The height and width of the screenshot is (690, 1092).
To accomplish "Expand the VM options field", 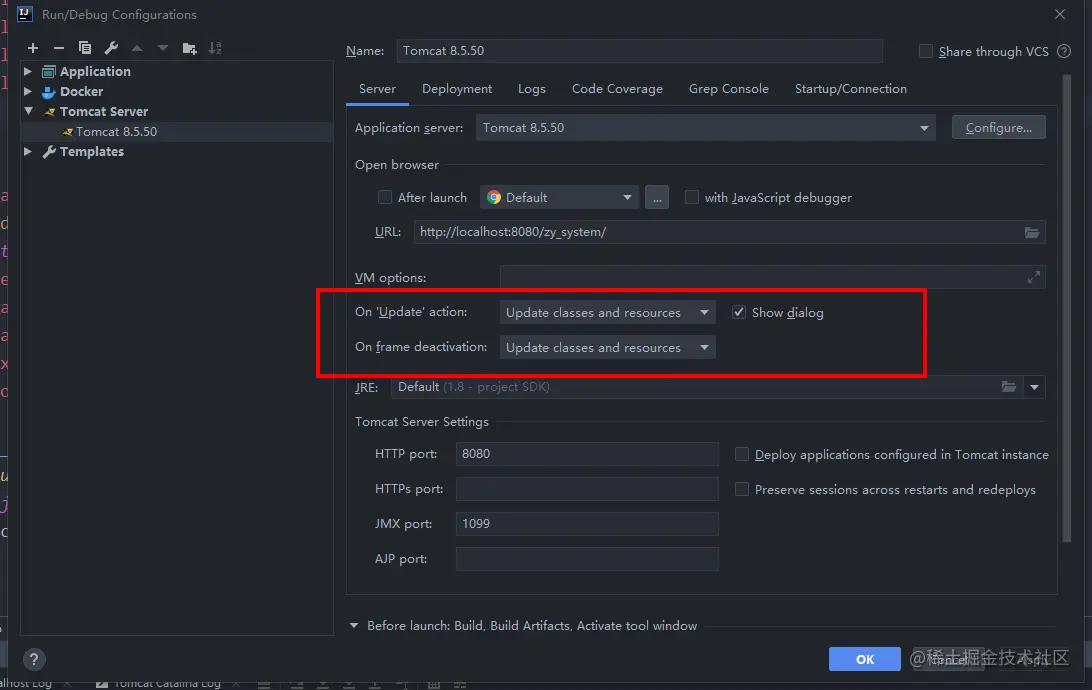I will [1034, 277].
